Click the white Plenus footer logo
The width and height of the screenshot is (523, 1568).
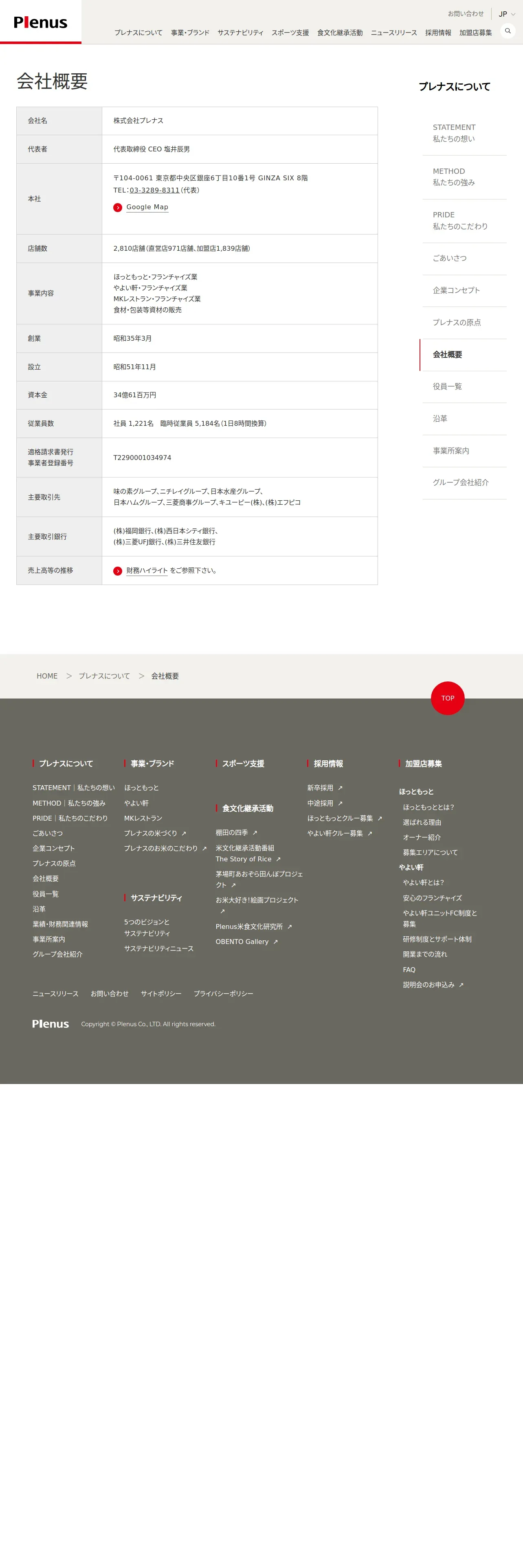click(51, 1025)
